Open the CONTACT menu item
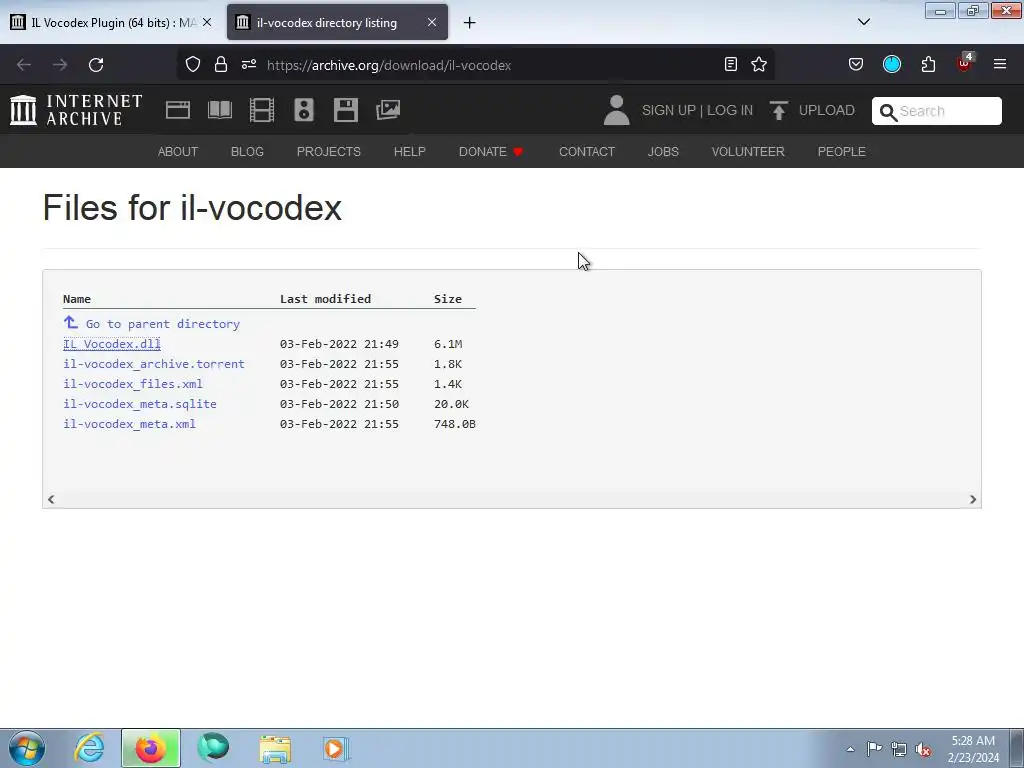This screenshot has width=1024, height=768. (x=586, y=152)
